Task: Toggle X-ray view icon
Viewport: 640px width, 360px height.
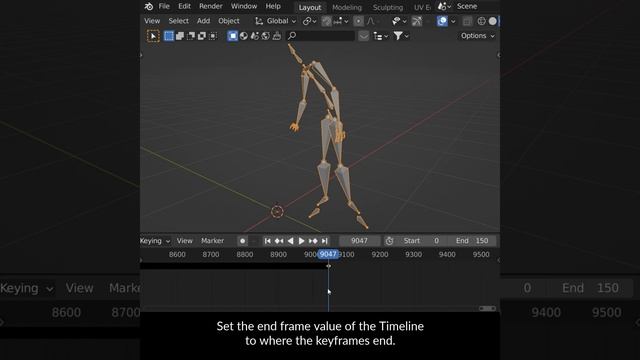Action: [x=467, y=21]
